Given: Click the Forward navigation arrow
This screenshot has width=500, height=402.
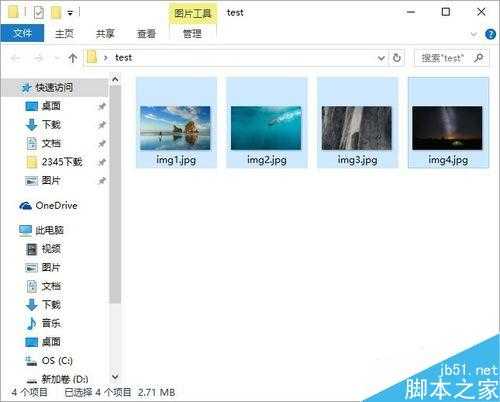Looking at the screenshot, I should tap(38, 58).
